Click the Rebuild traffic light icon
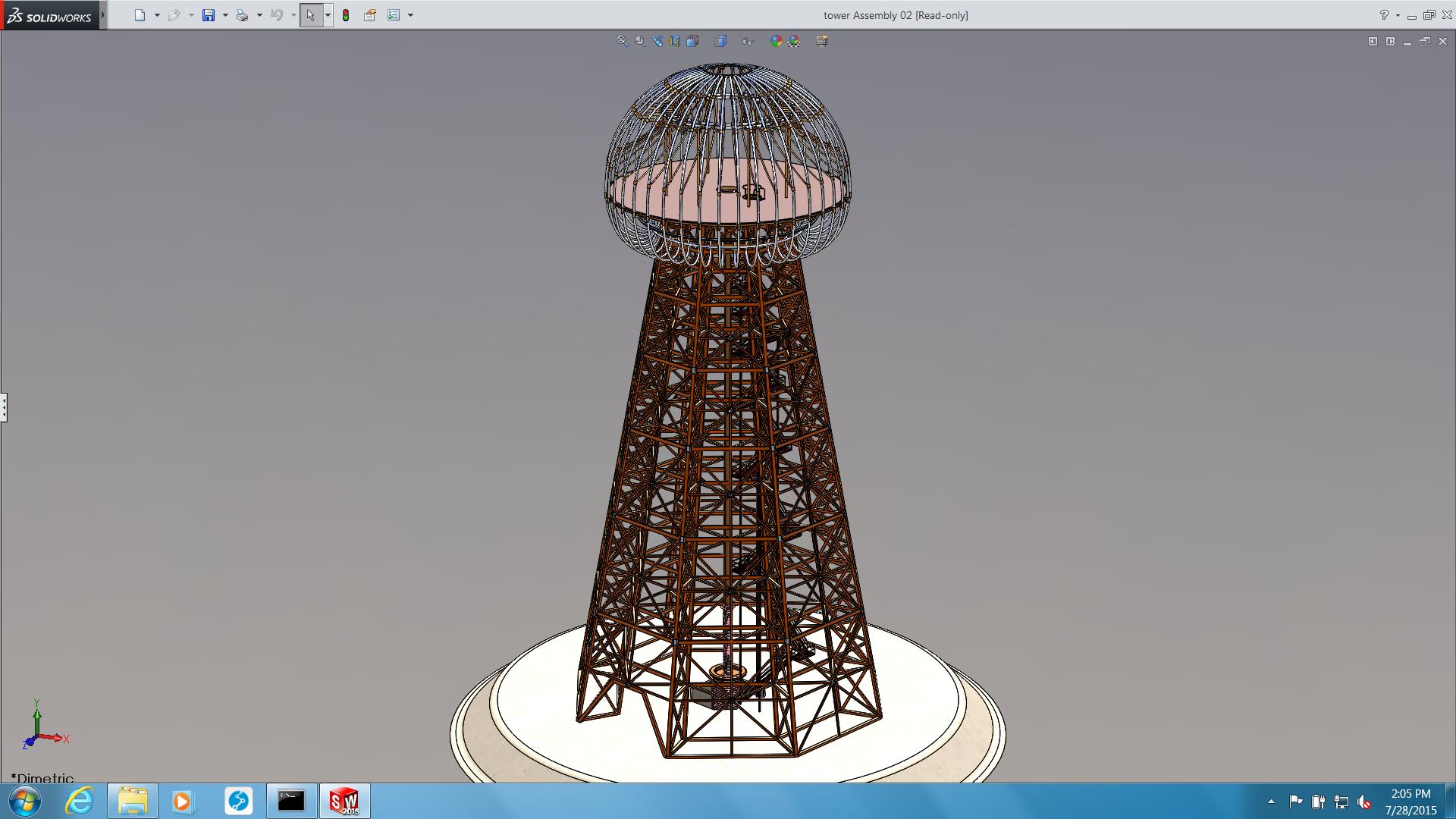This screenshot has height=819, width=1456. 346,15
